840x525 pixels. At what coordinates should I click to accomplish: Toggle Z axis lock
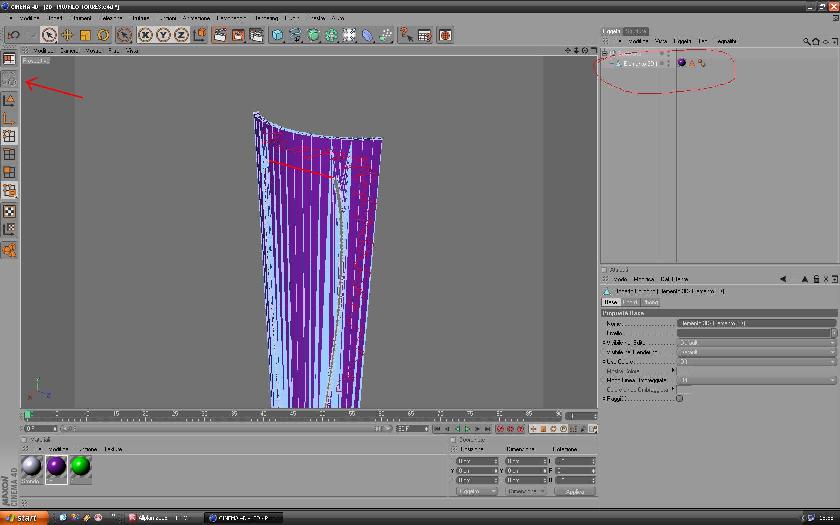181,35
